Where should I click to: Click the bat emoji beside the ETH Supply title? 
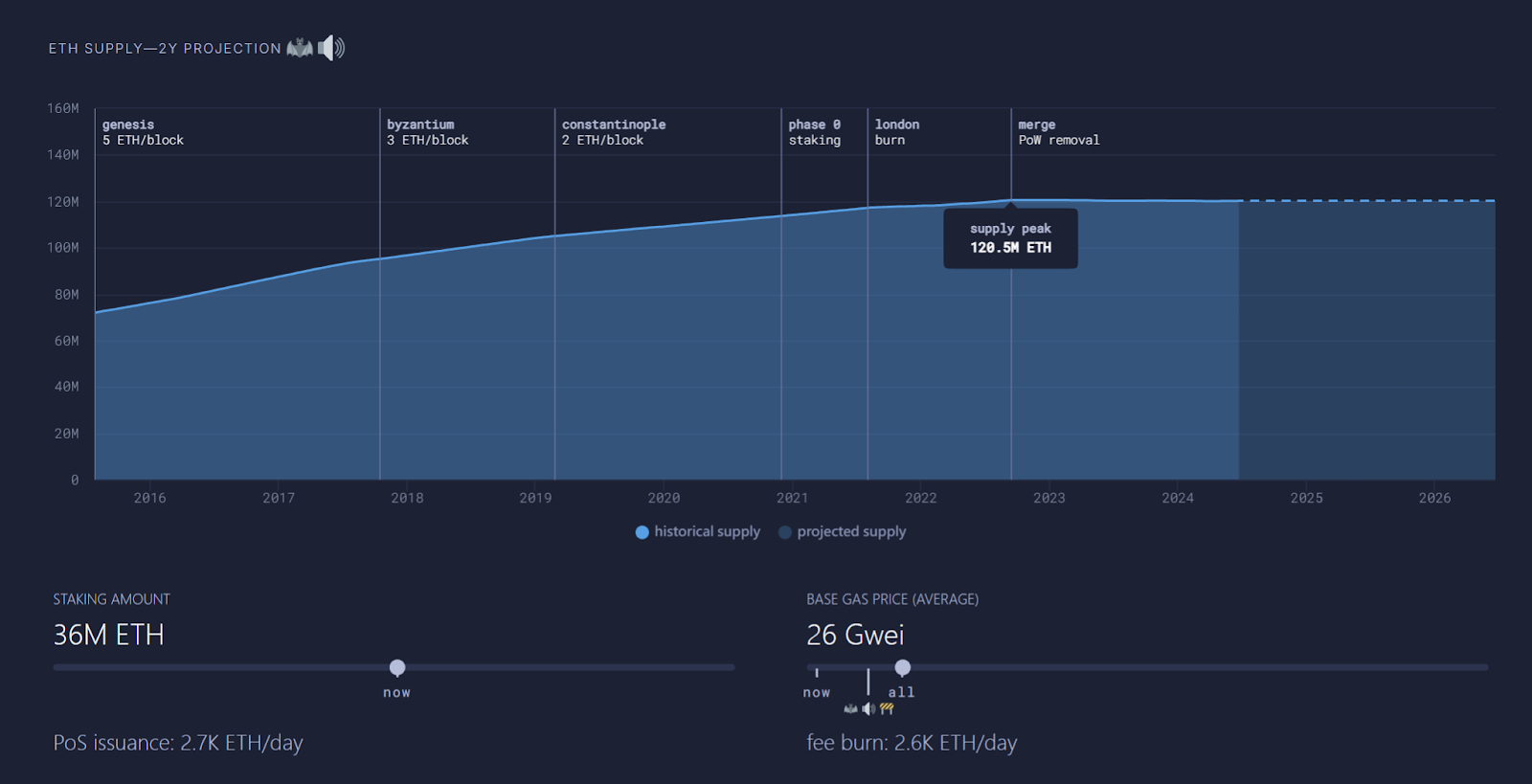point(300,48)
